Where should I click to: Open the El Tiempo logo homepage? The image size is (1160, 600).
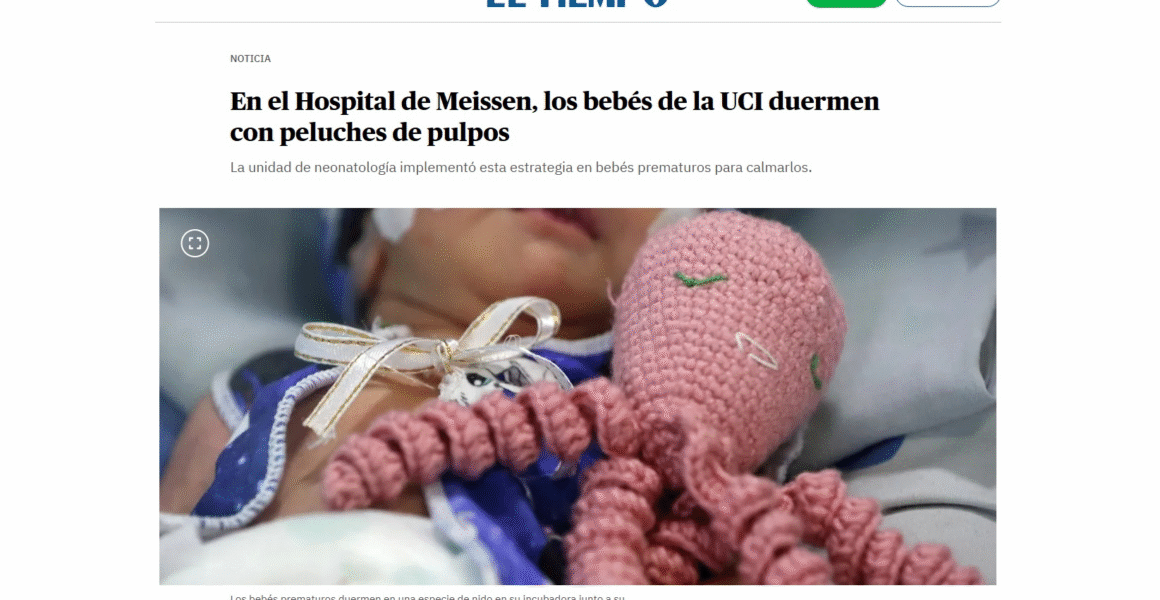[x=577, y=3]
